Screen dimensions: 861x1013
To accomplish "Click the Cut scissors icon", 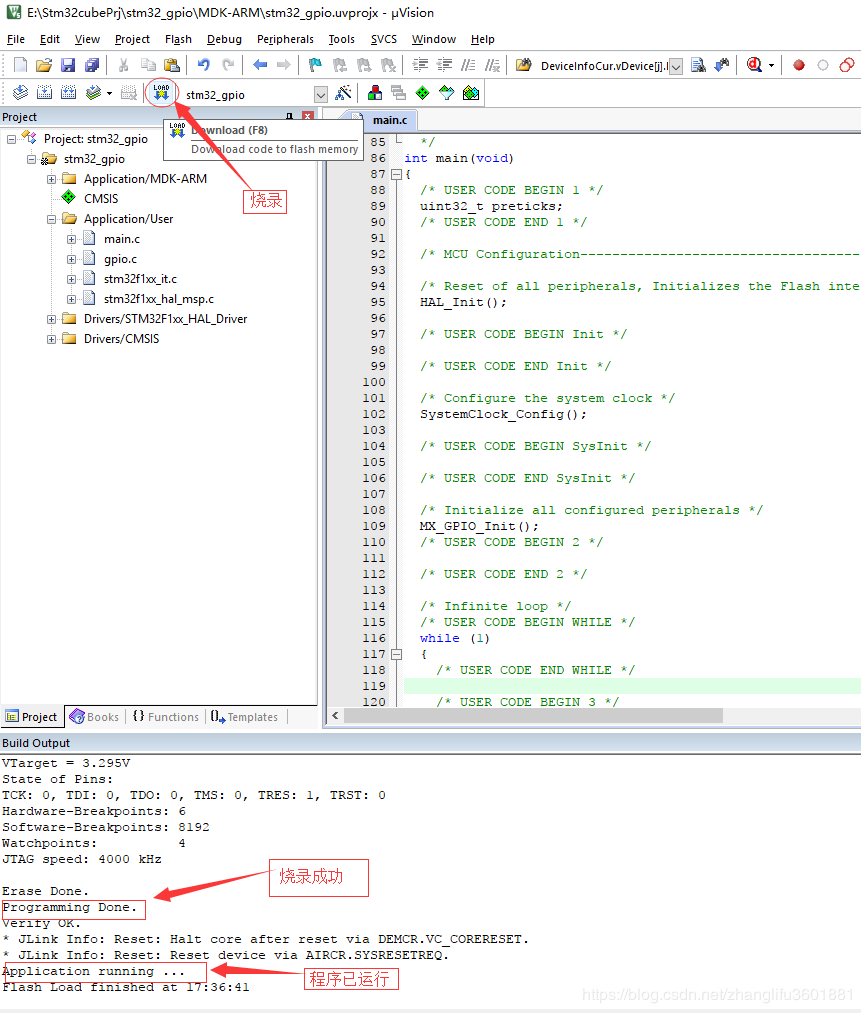I will (x=123, y=65).
